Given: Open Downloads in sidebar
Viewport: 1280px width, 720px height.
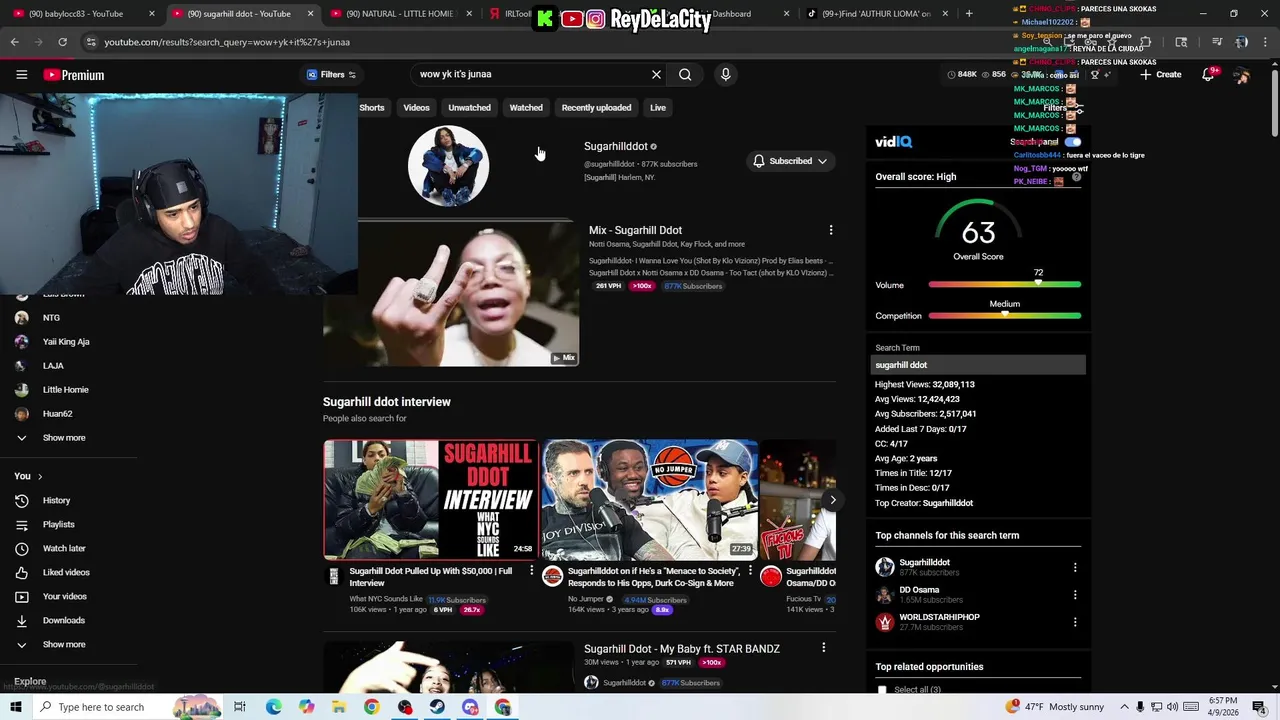Looking at the screenshot, I should click(64, 620).
